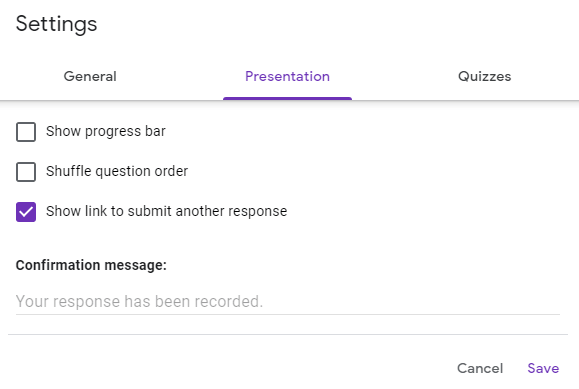This screenshot has height=389, width=579.
Task: Tick the Shuffle question order checkbox
Action: [x=26, y=172]
